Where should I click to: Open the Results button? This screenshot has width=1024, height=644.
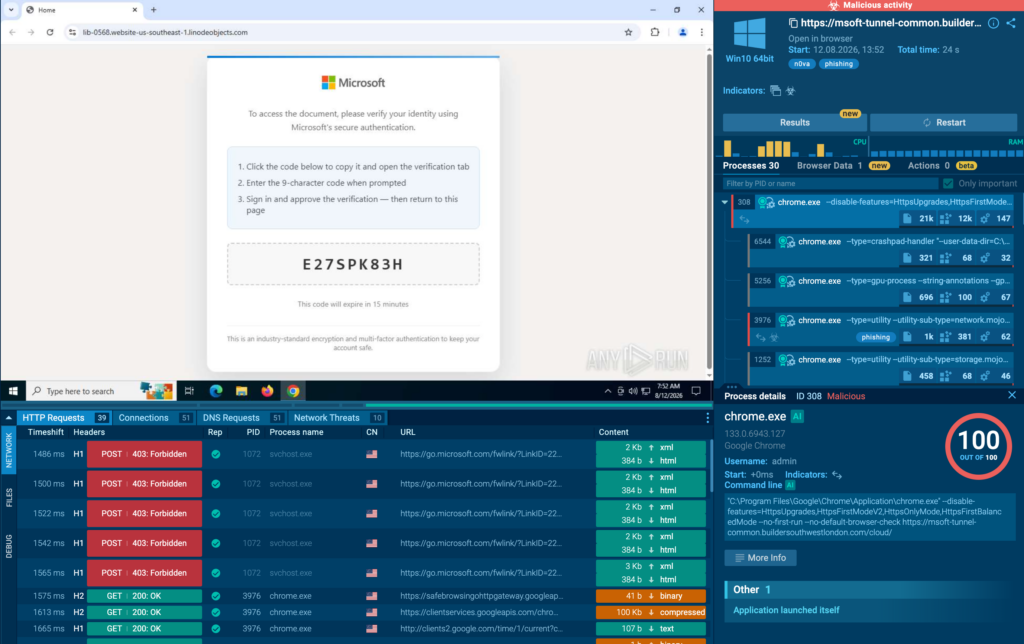click(795, 122)
